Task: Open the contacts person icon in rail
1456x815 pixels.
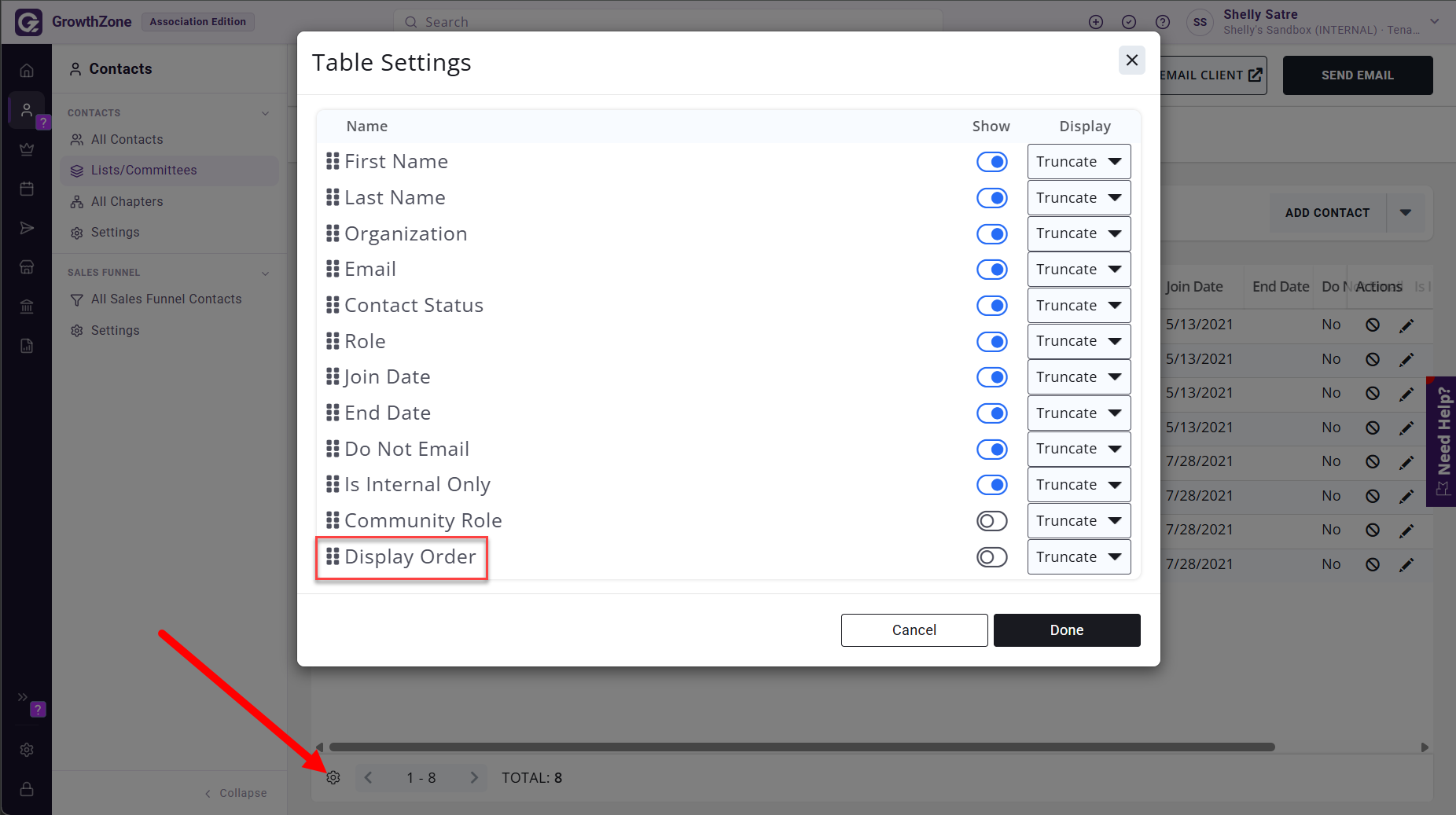Action: (27, 110)
